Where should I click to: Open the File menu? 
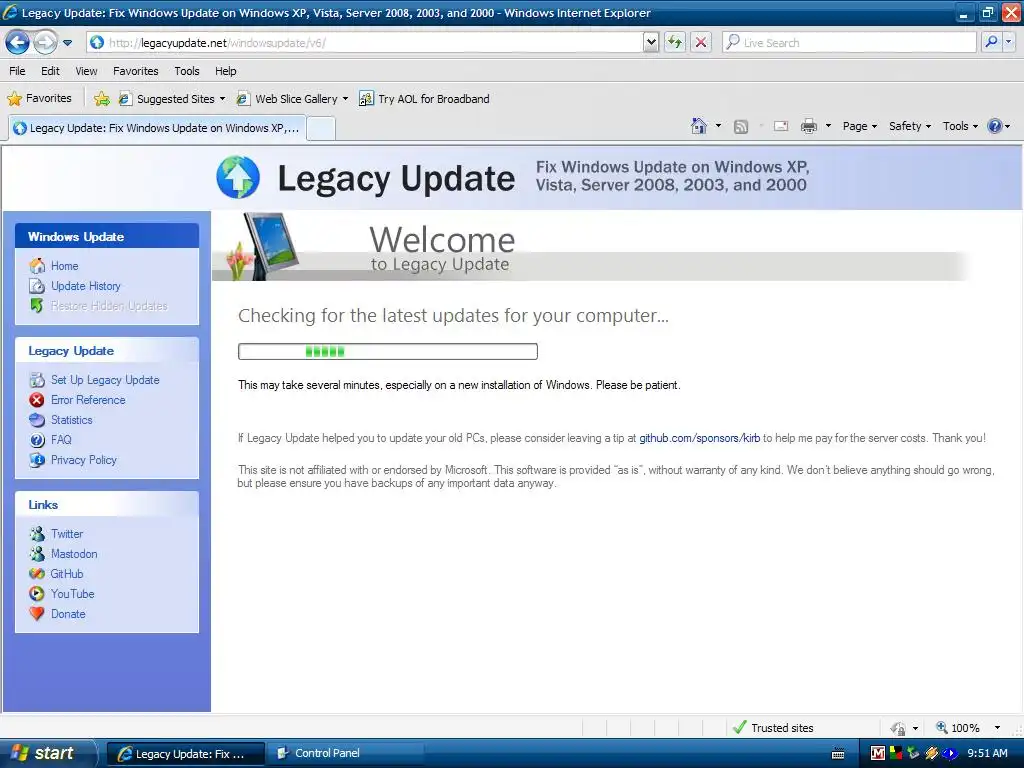[18, 71]
